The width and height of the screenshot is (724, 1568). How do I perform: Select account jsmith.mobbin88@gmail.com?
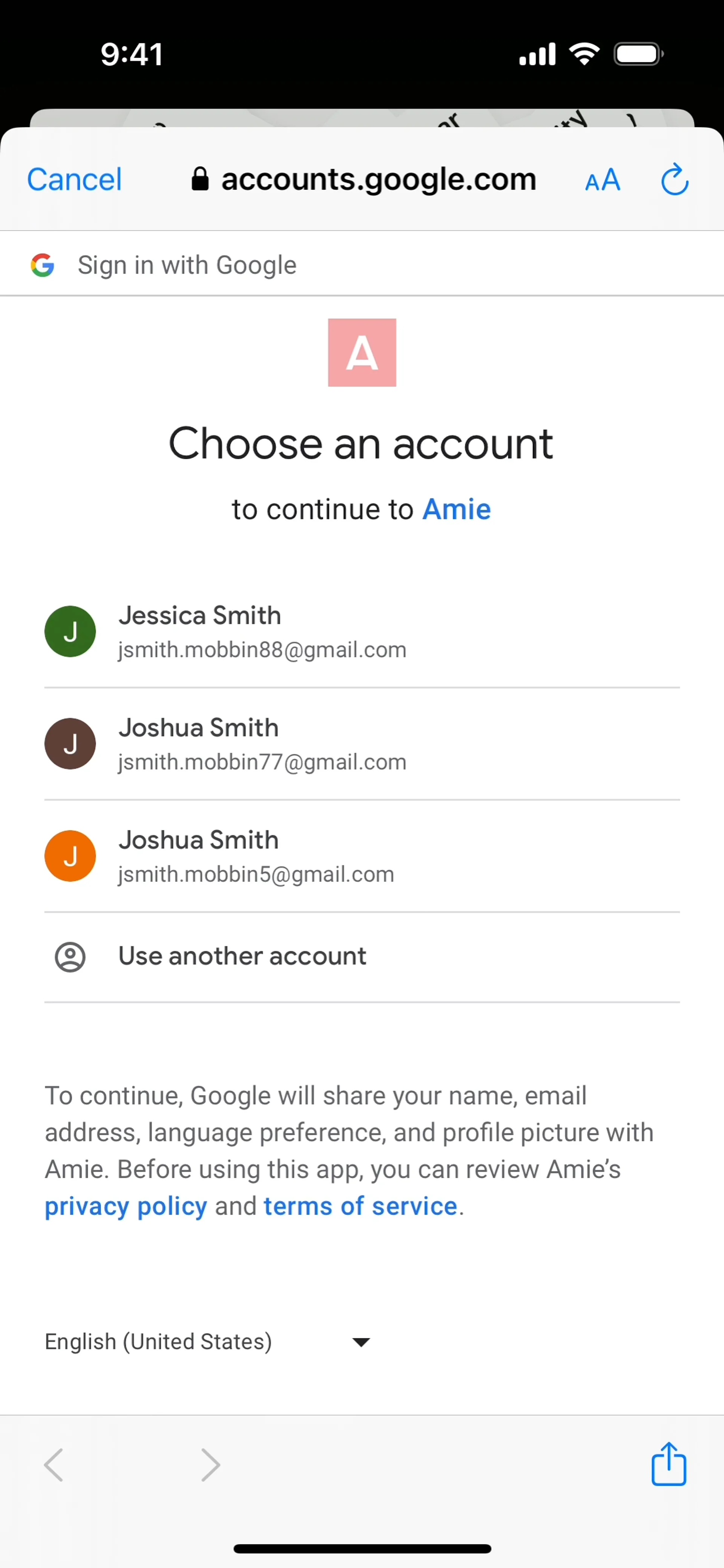[x=262, y=650]
